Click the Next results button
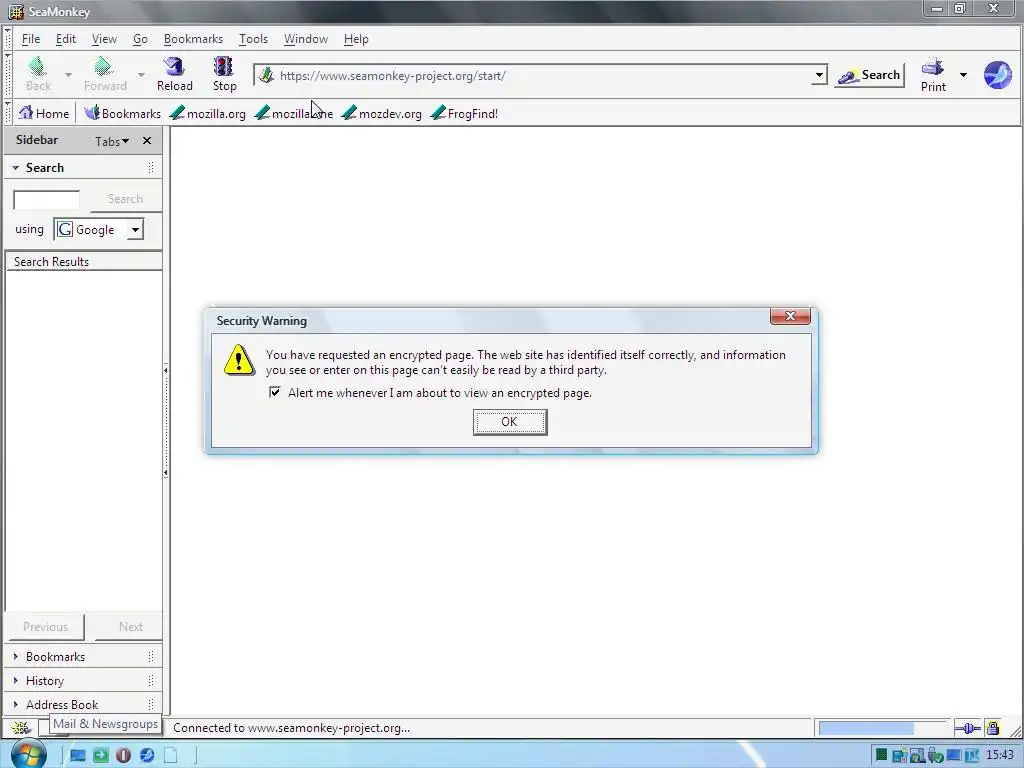The image size is (1024, 768). pos(130,626)
